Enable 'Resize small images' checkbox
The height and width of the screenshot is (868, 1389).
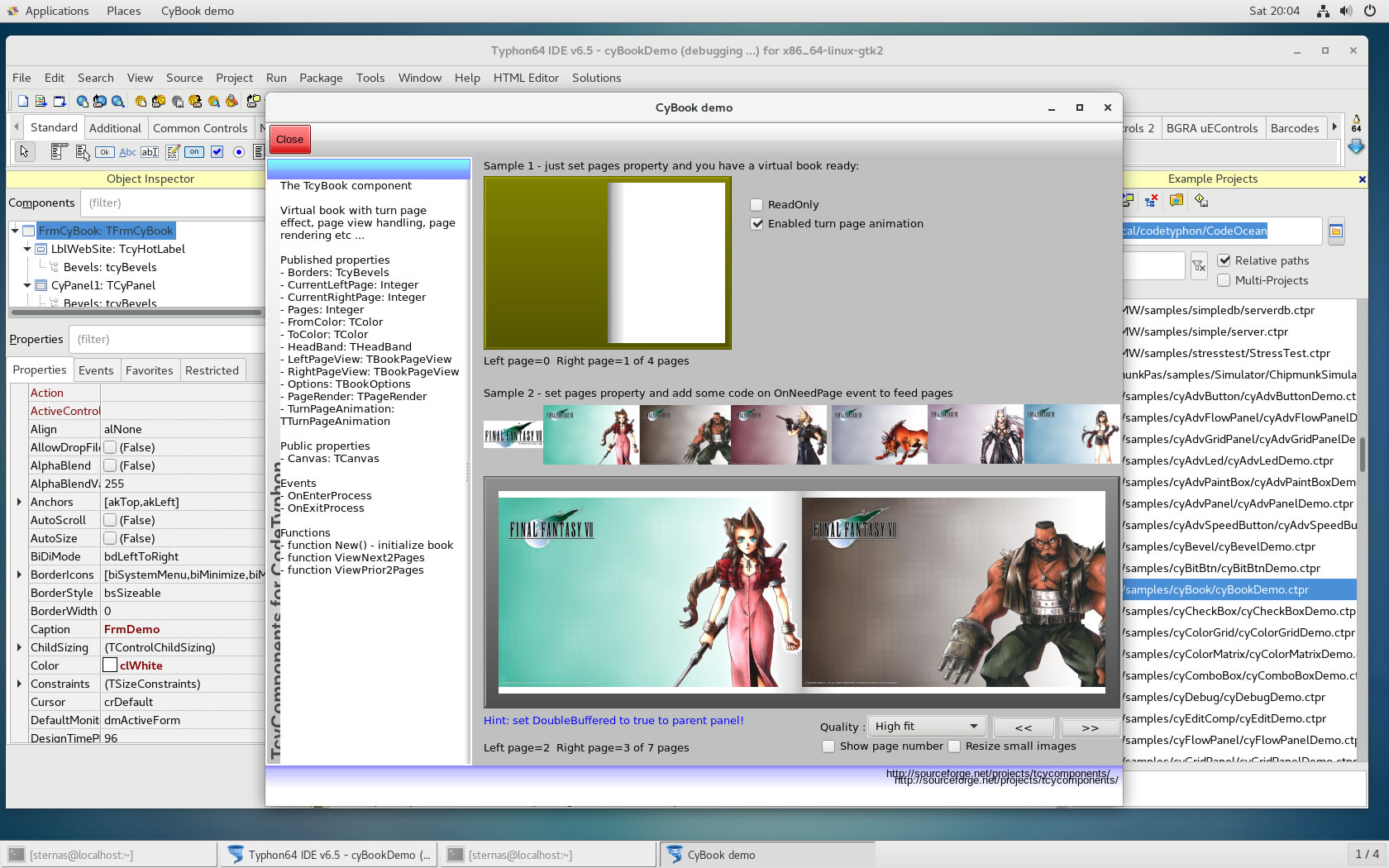point(954,746)
